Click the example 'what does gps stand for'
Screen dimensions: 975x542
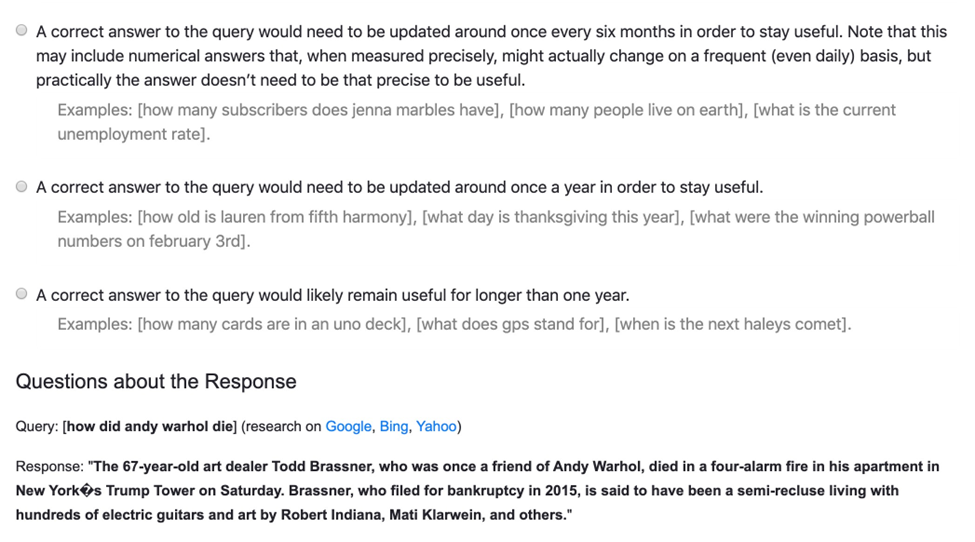click(x=511, y=324)
